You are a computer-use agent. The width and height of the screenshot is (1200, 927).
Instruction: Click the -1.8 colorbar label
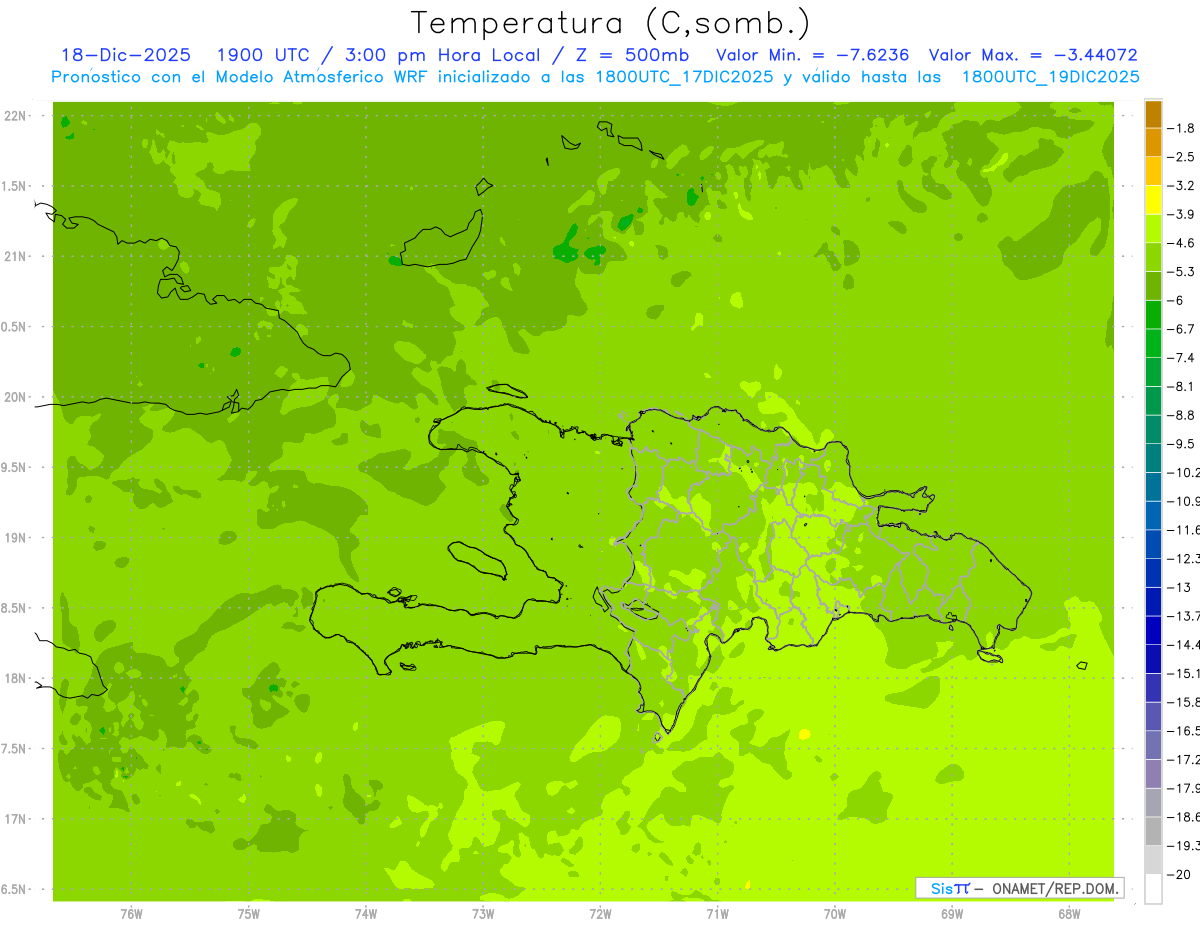pyautogui.click(x=1182, y=128)
